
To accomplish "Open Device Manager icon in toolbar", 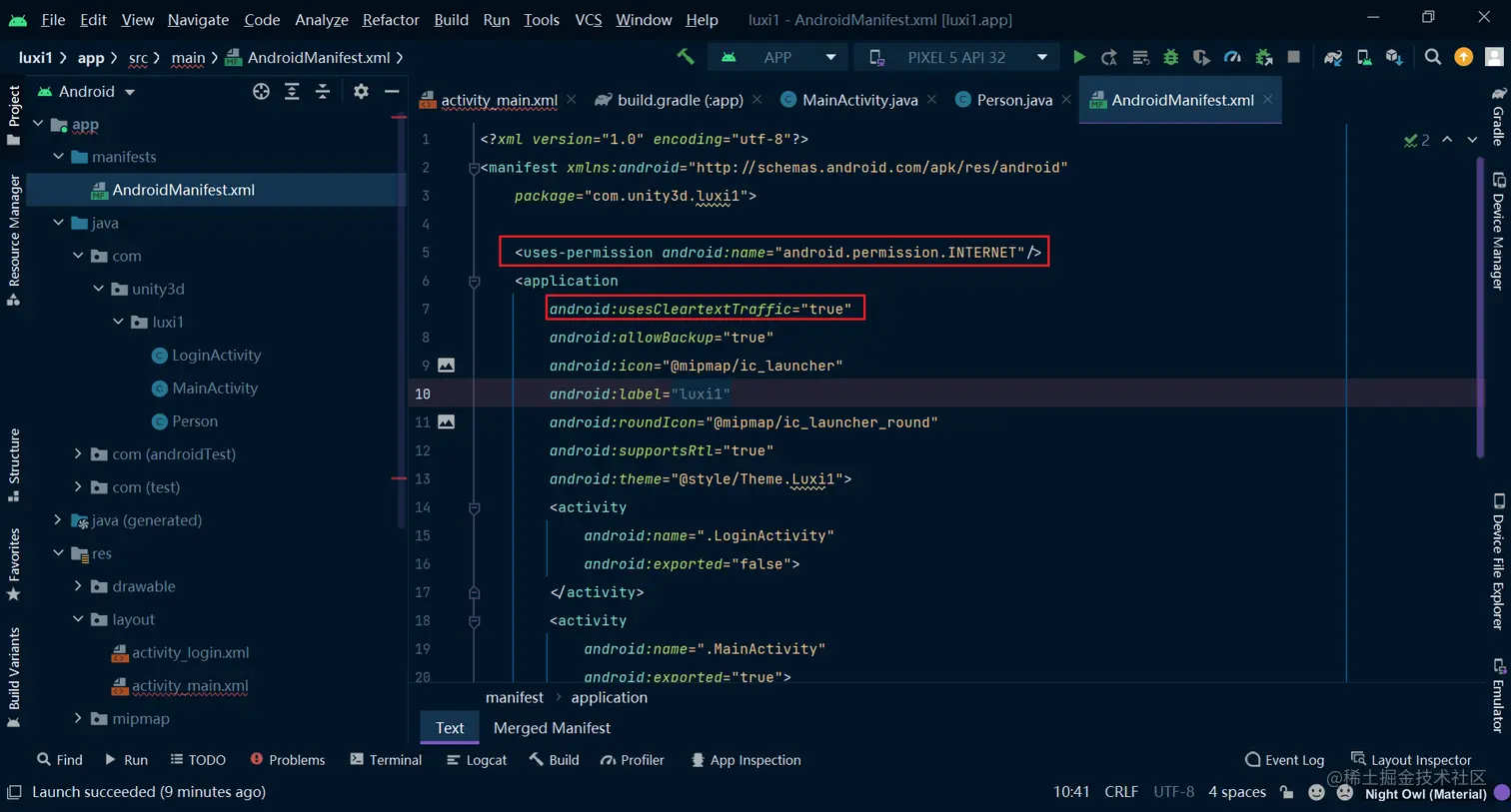I will 1364,57.
